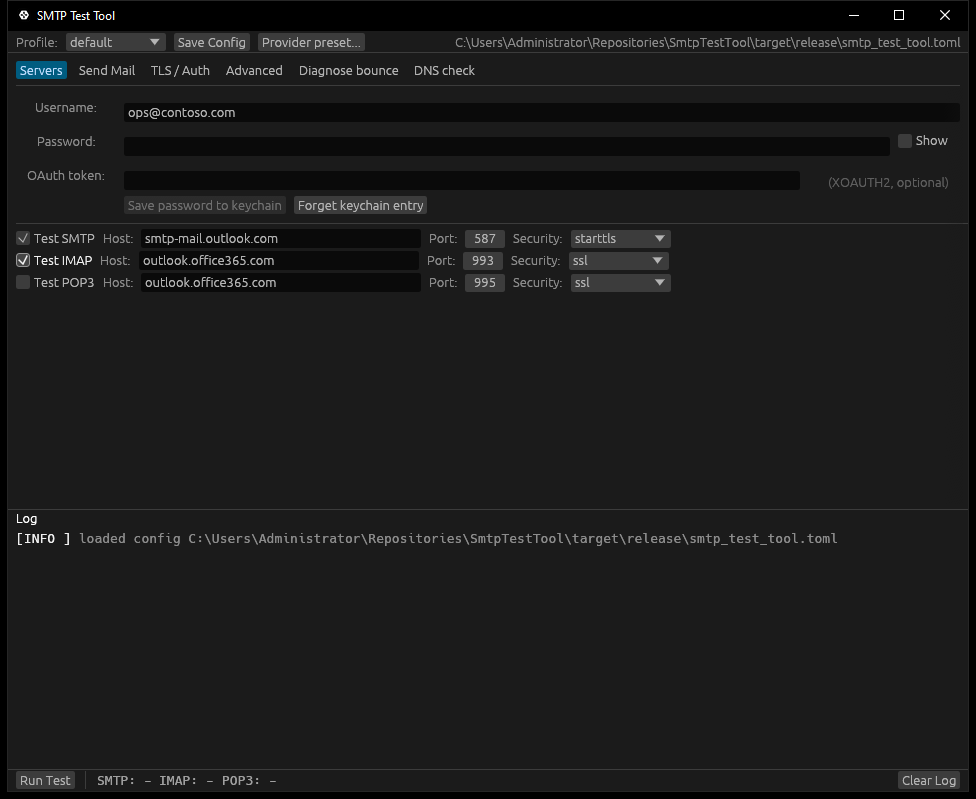The image size is (976, 799).
Task: Click the [INFO ] loaded config log line
Action: click(x=426, y=538)
